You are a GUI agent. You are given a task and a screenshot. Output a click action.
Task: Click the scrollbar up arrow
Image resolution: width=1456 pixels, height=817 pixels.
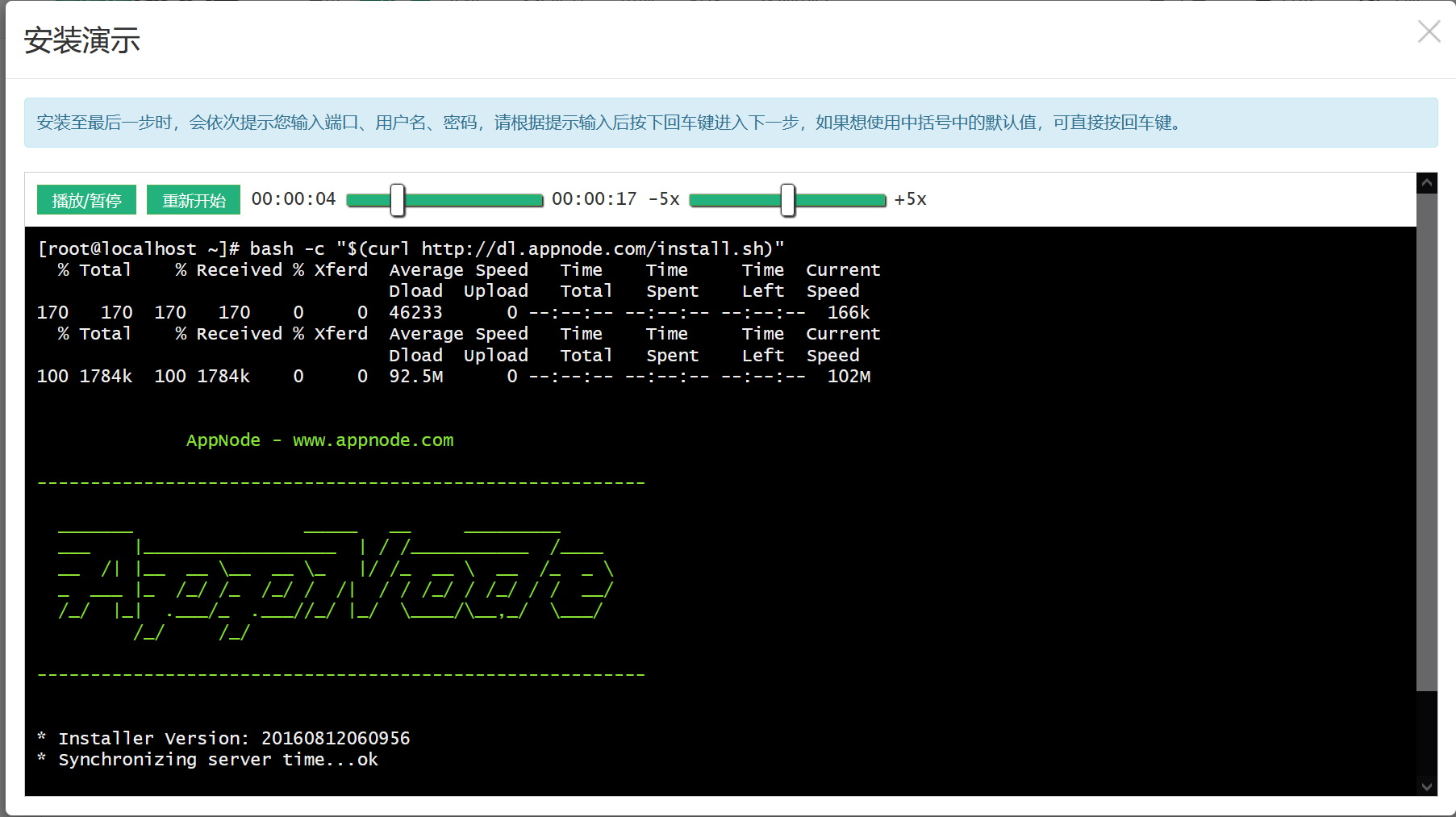click(1427, 183)
